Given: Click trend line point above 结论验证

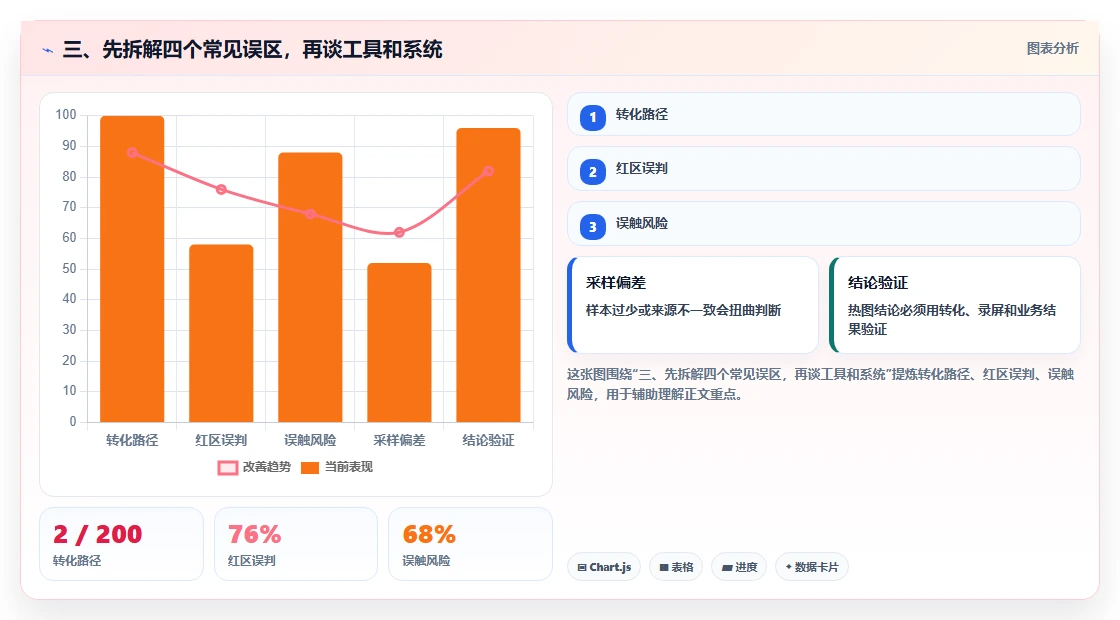Looking at the screenshot, I should pos(489,171).
